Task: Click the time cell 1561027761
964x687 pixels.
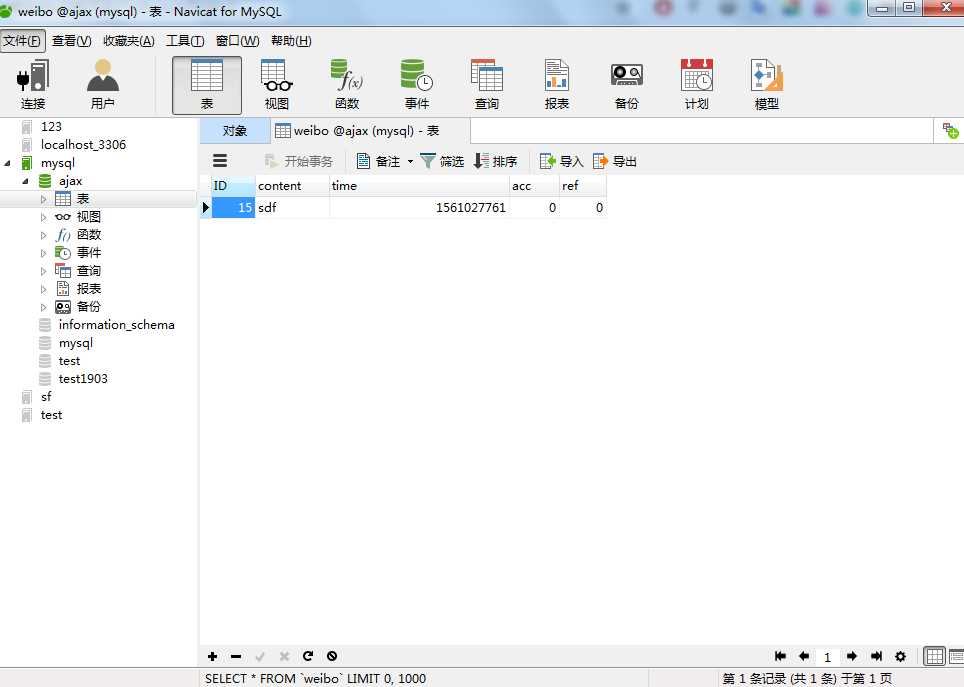Action: pyautogui.click(x=419, y=208)
